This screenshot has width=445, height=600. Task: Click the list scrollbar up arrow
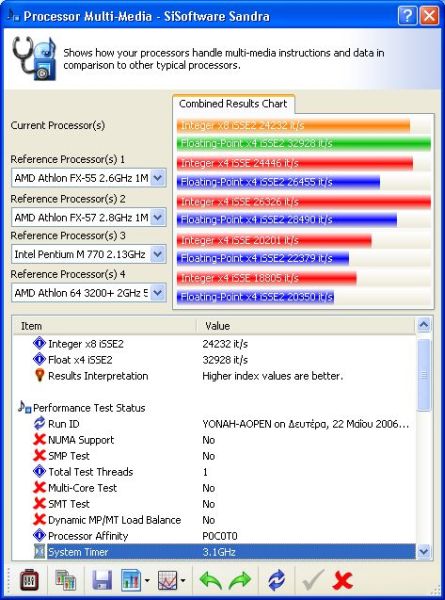coord(424,325)
